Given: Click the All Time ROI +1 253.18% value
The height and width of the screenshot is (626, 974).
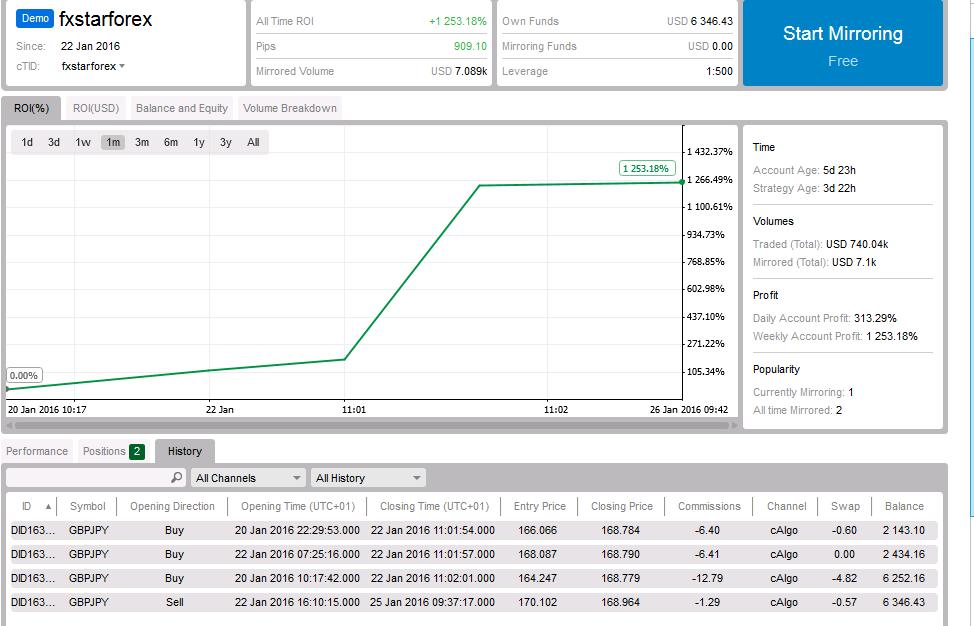Looking at the screenshot, I should [x=458, y=21].
